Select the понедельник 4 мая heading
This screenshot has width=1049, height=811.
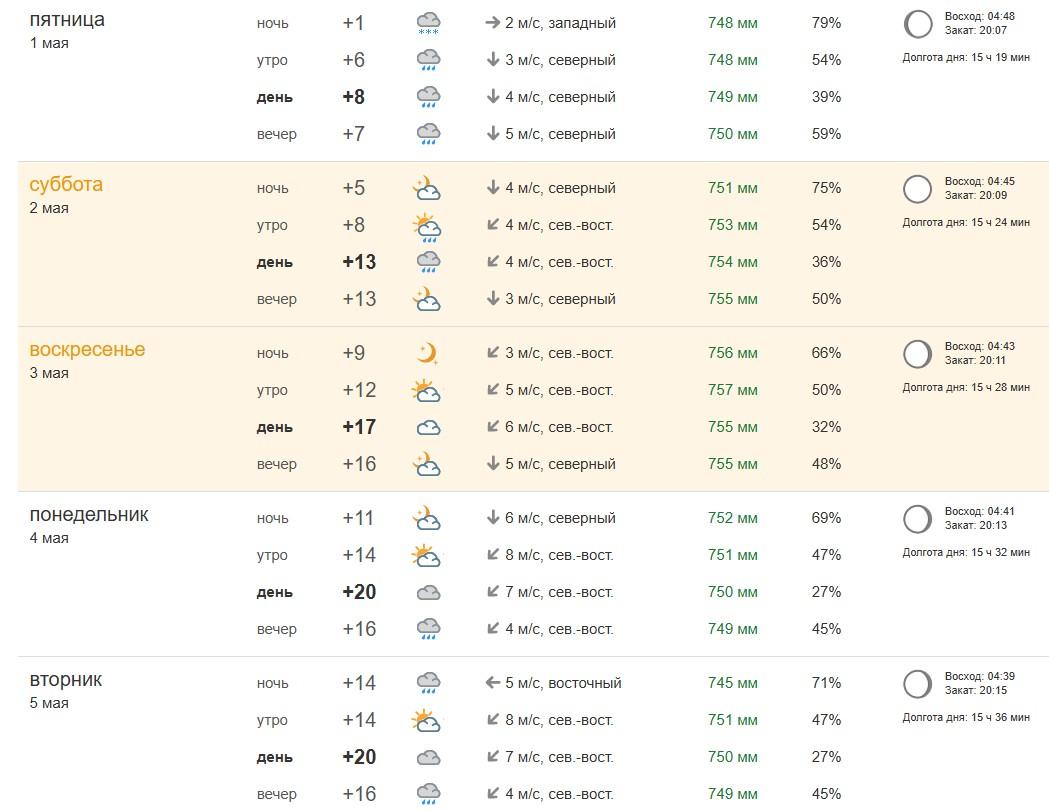coord(89,515)
